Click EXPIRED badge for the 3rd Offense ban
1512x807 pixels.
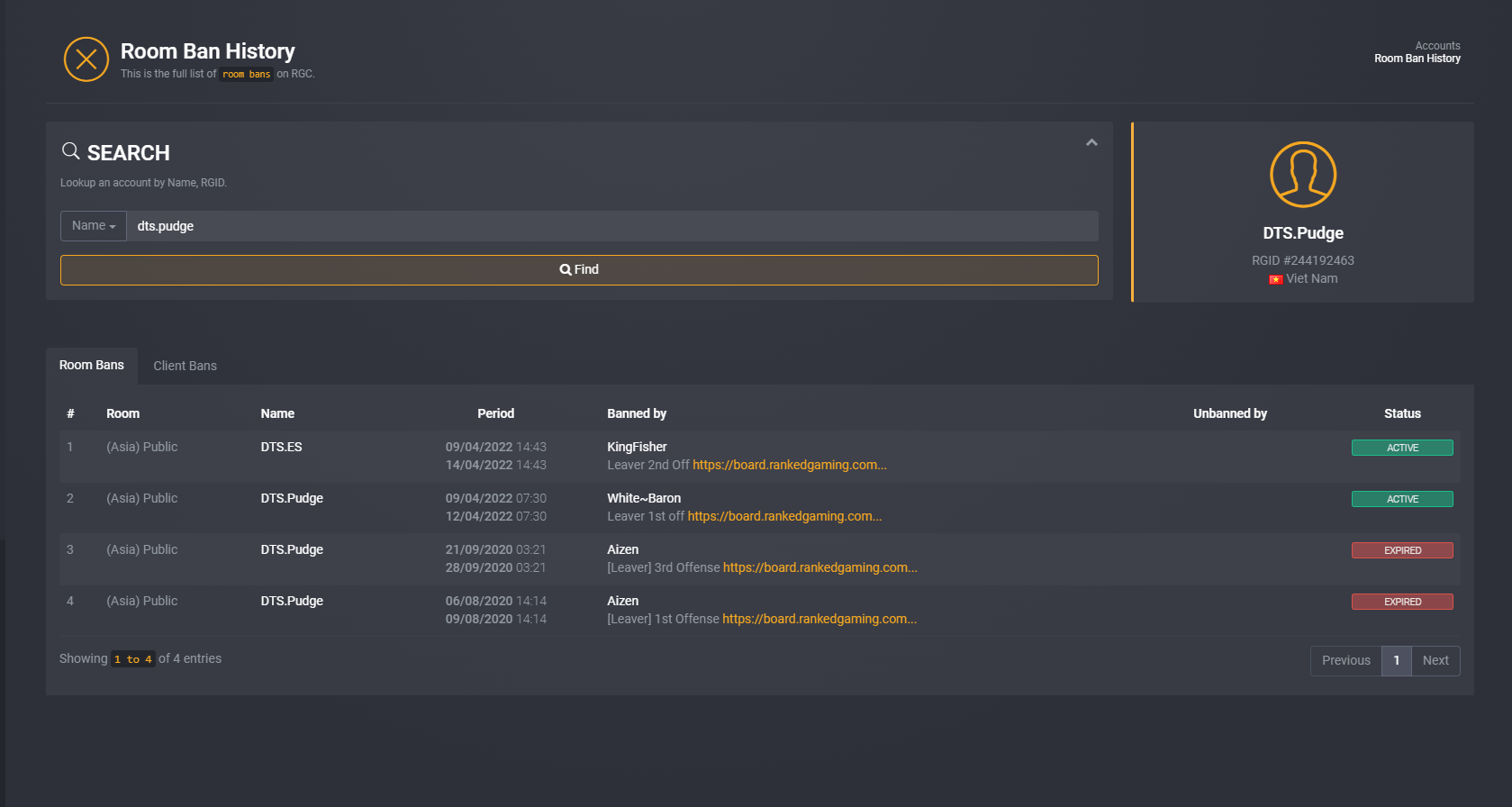coord(1402,550)
